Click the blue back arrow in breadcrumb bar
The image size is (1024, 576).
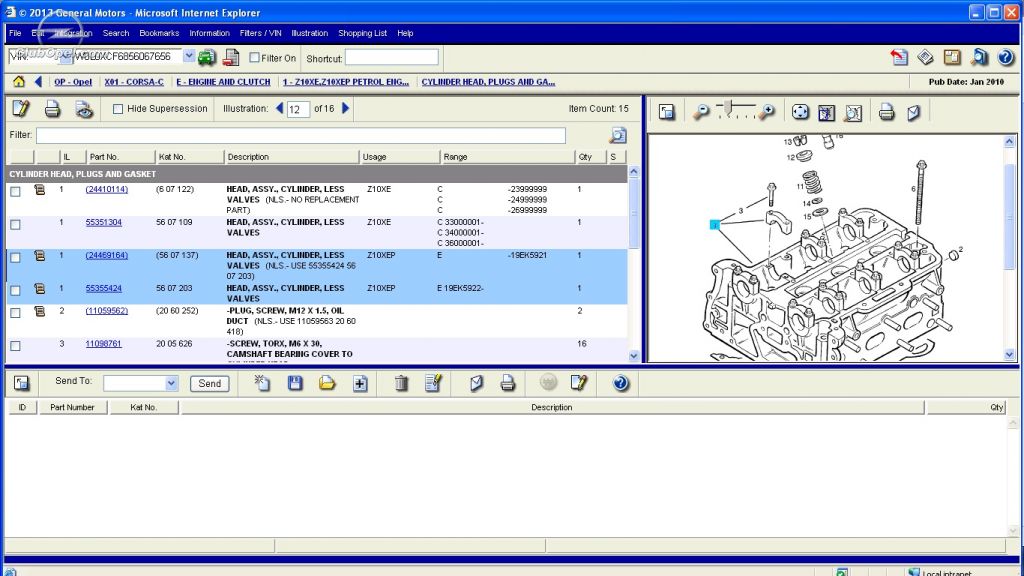(x=38, y=82)
